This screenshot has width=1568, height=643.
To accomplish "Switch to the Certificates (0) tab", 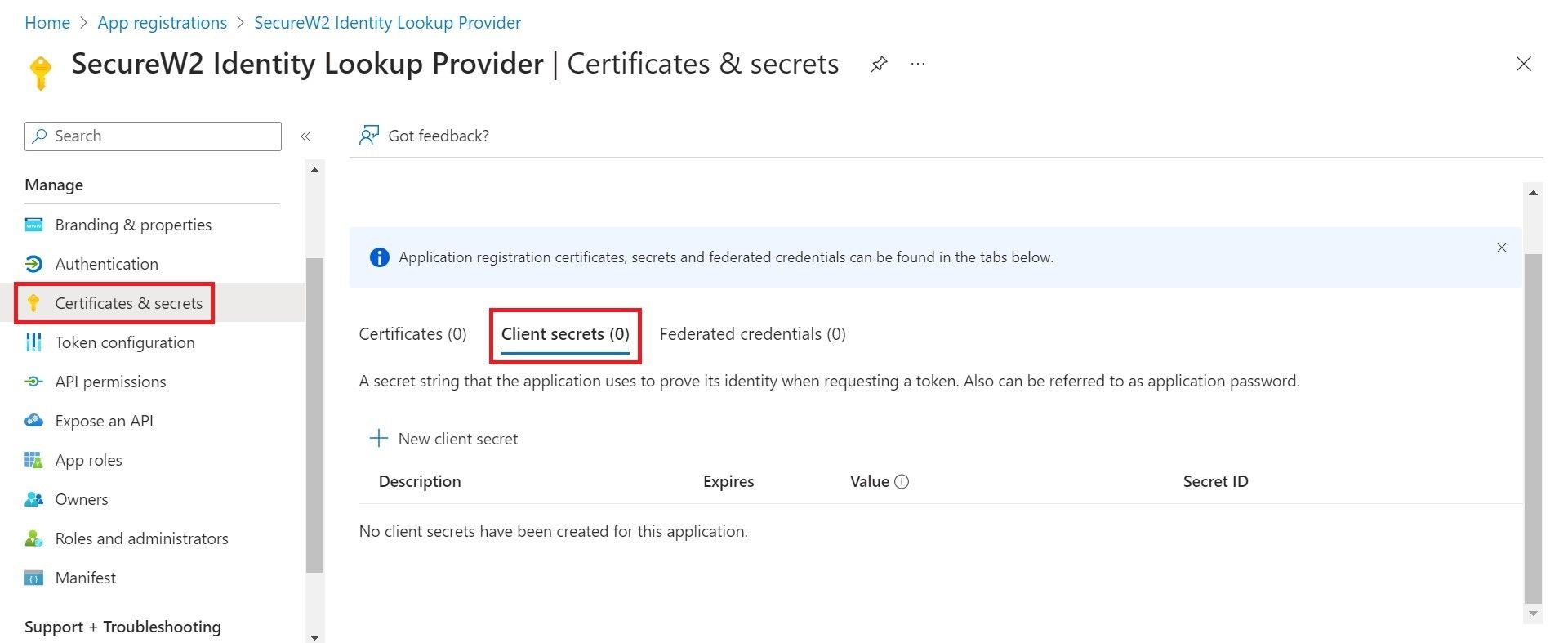I will click(x=412, y=334).
